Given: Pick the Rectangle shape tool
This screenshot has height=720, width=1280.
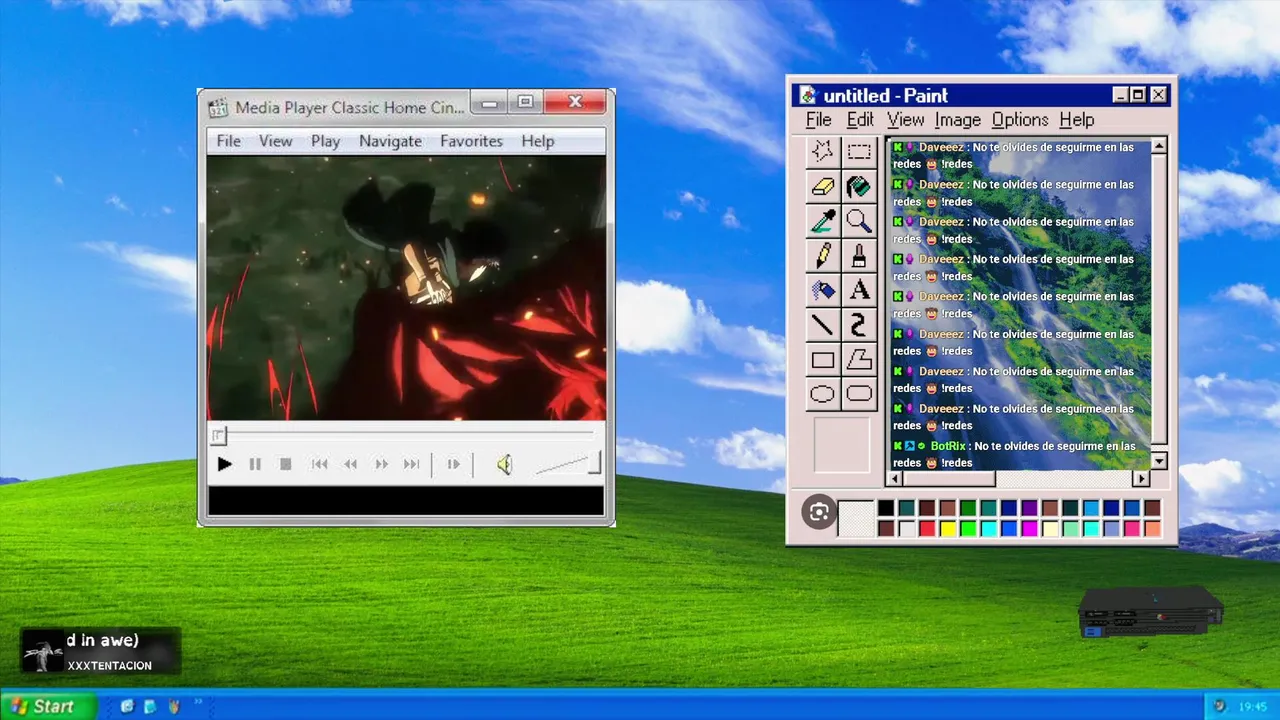Looking at the screenshot, I should point(822,360).
